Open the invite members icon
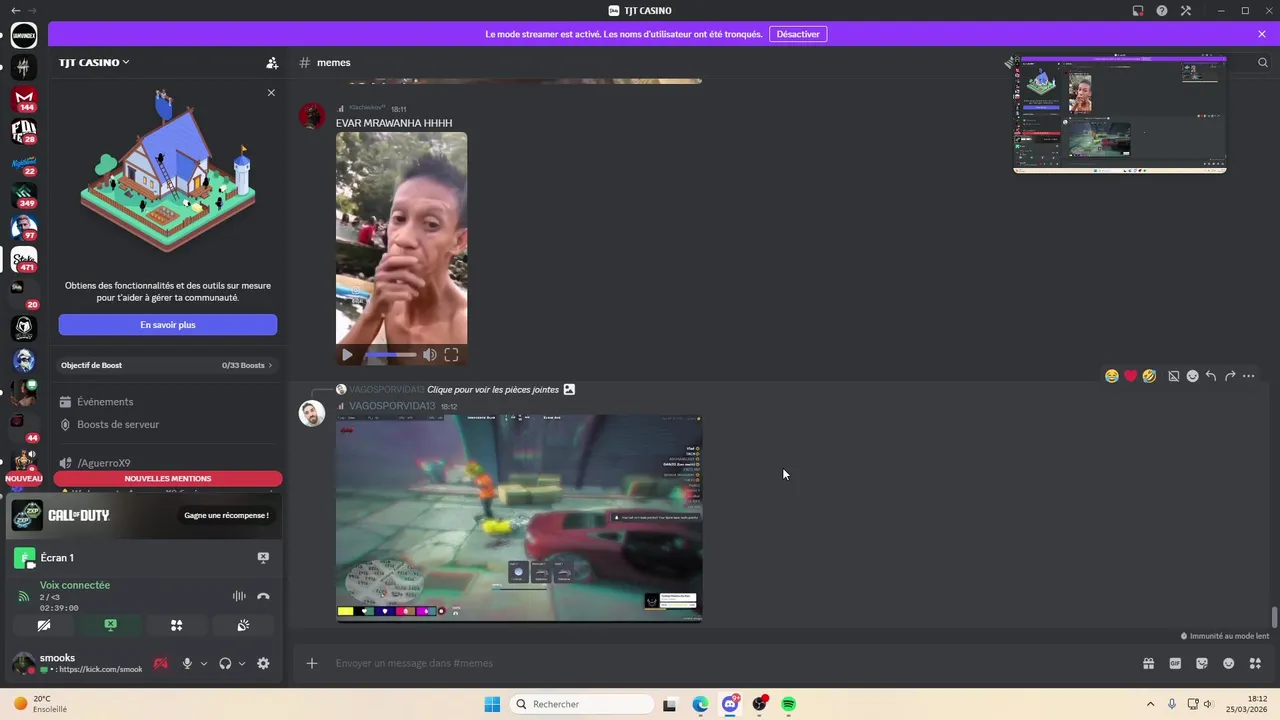 (x=272, y=63)
